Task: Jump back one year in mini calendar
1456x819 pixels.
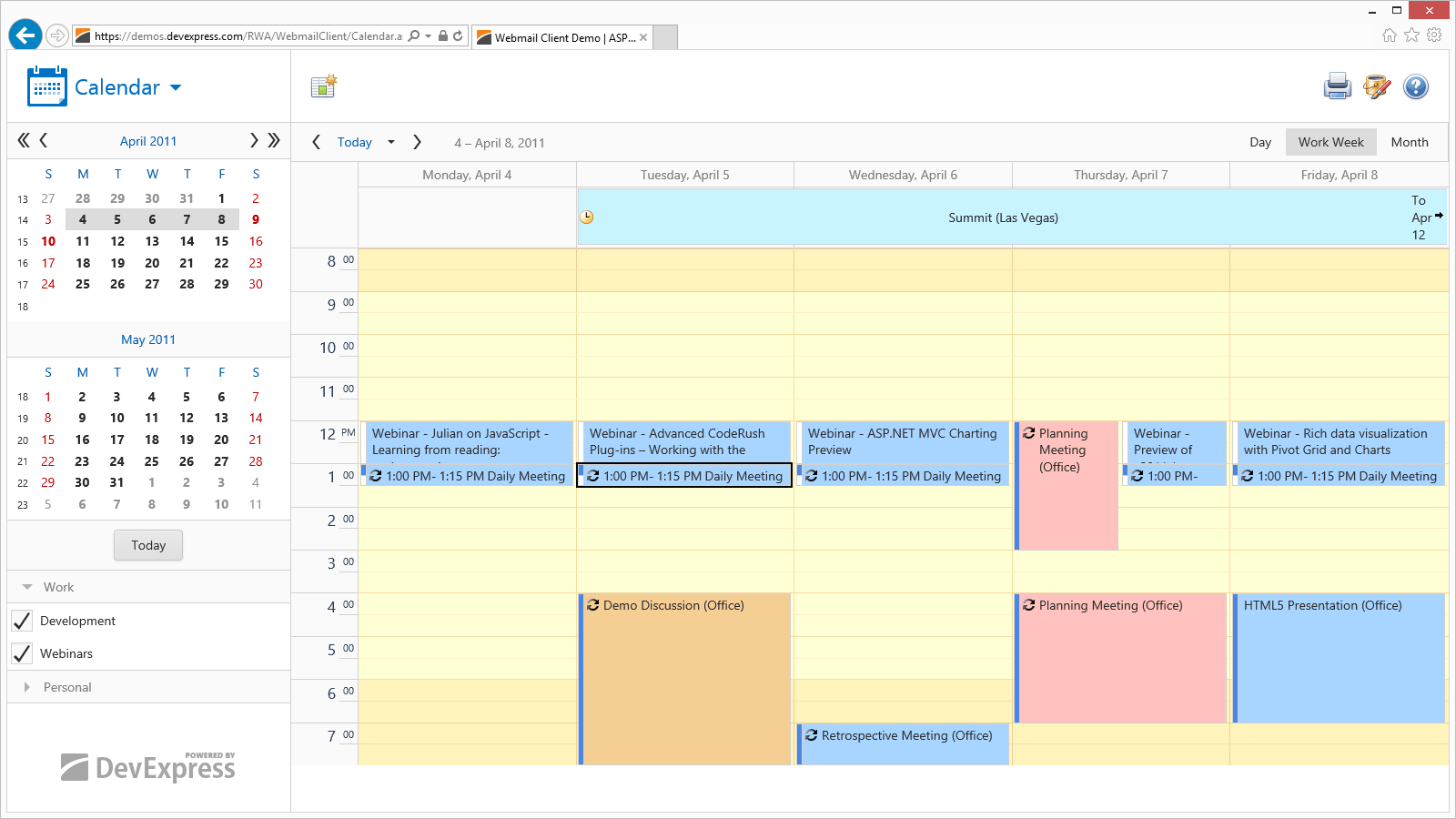Action: point(24,140)
